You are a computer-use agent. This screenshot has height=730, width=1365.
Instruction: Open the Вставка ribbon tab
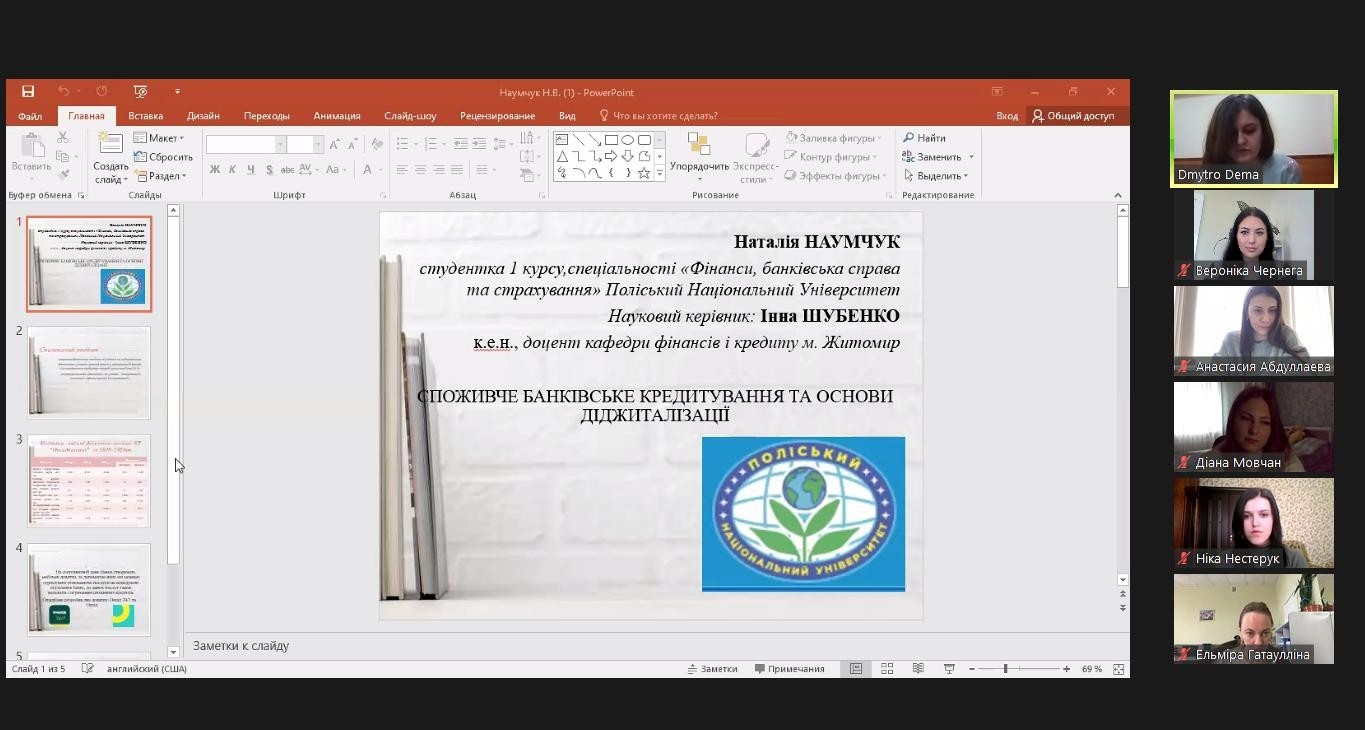pos(145,116)
